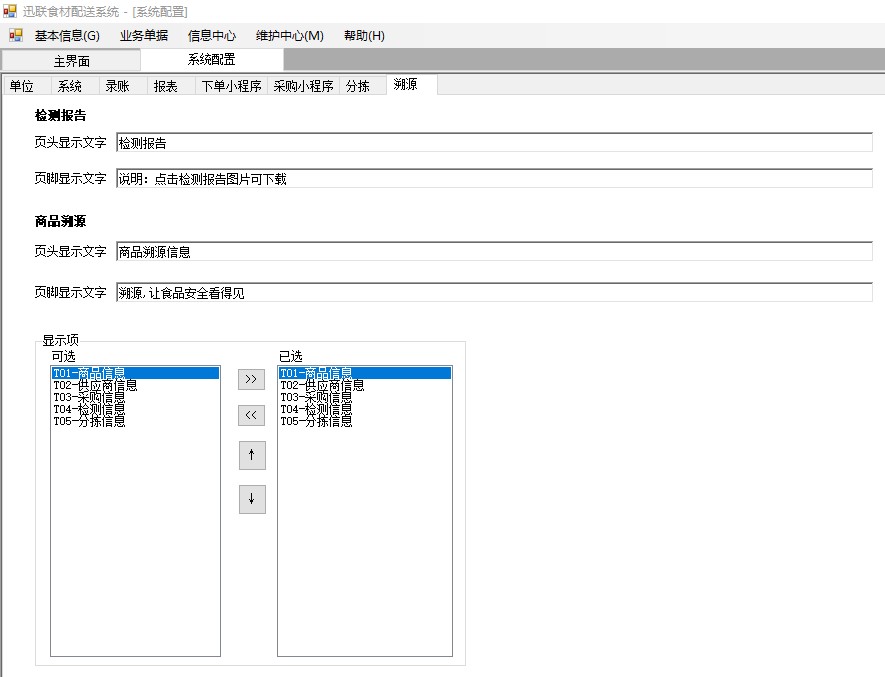Click the down arrow move button
The height and width of the screenshot is (677, 885).
pyautogui.click(x=252, y=499)
